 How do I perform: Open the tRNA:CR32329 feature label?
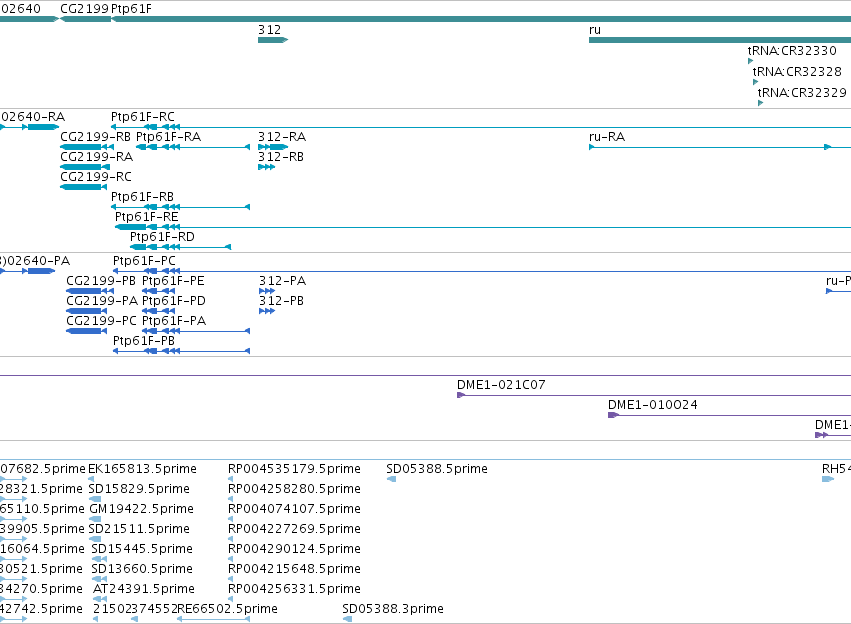point(802,93)
